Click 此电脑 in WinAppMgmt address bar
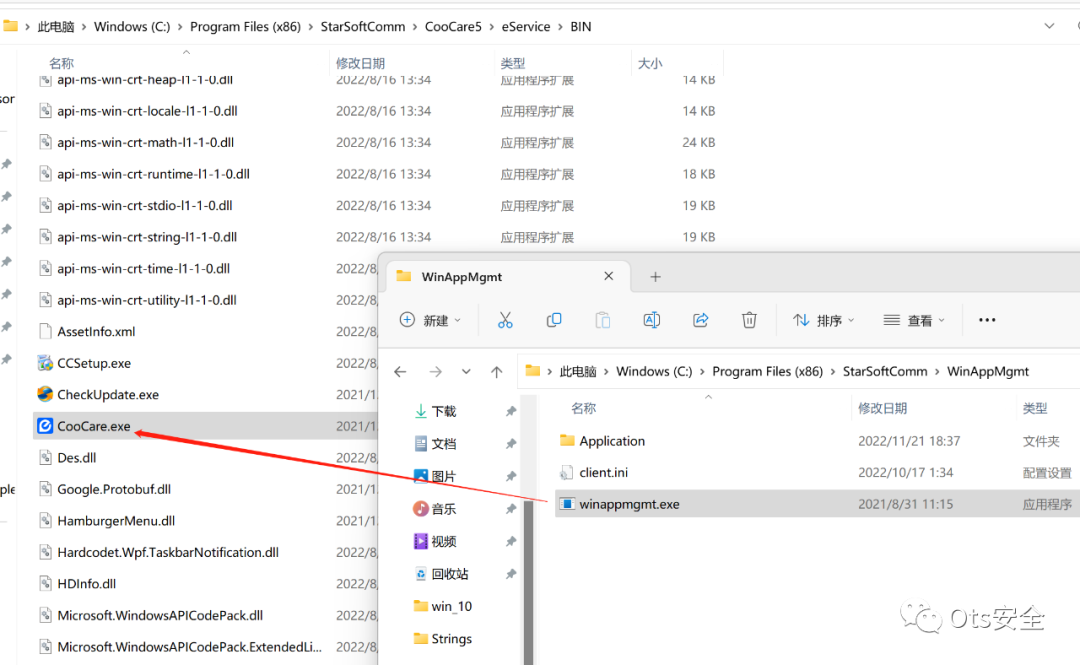Screen dimensions: 1080x665 pyautogui.click(x=577, y=371)
